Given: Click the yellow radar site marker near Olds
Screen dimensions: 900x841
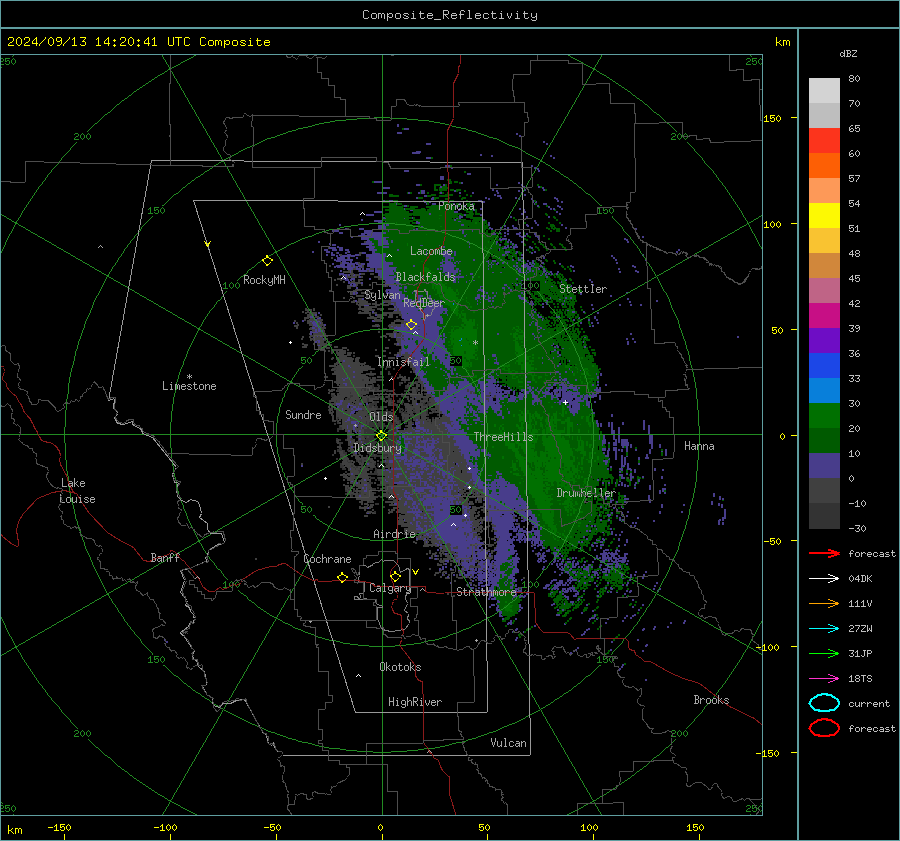Looking at the screenshot, I should click(381, 436).
